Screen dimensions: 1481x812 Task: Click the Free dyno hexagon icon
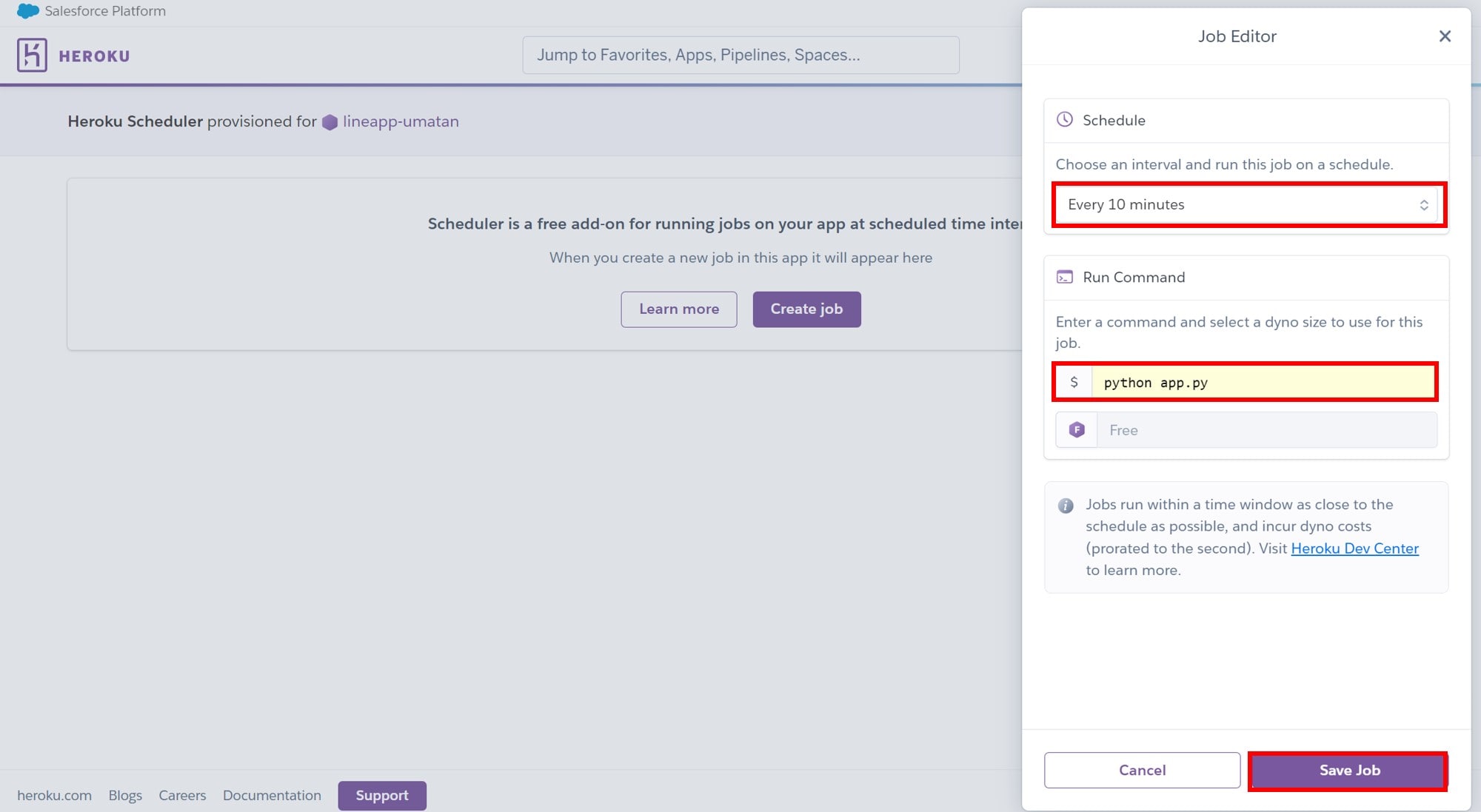point(1077,430)
